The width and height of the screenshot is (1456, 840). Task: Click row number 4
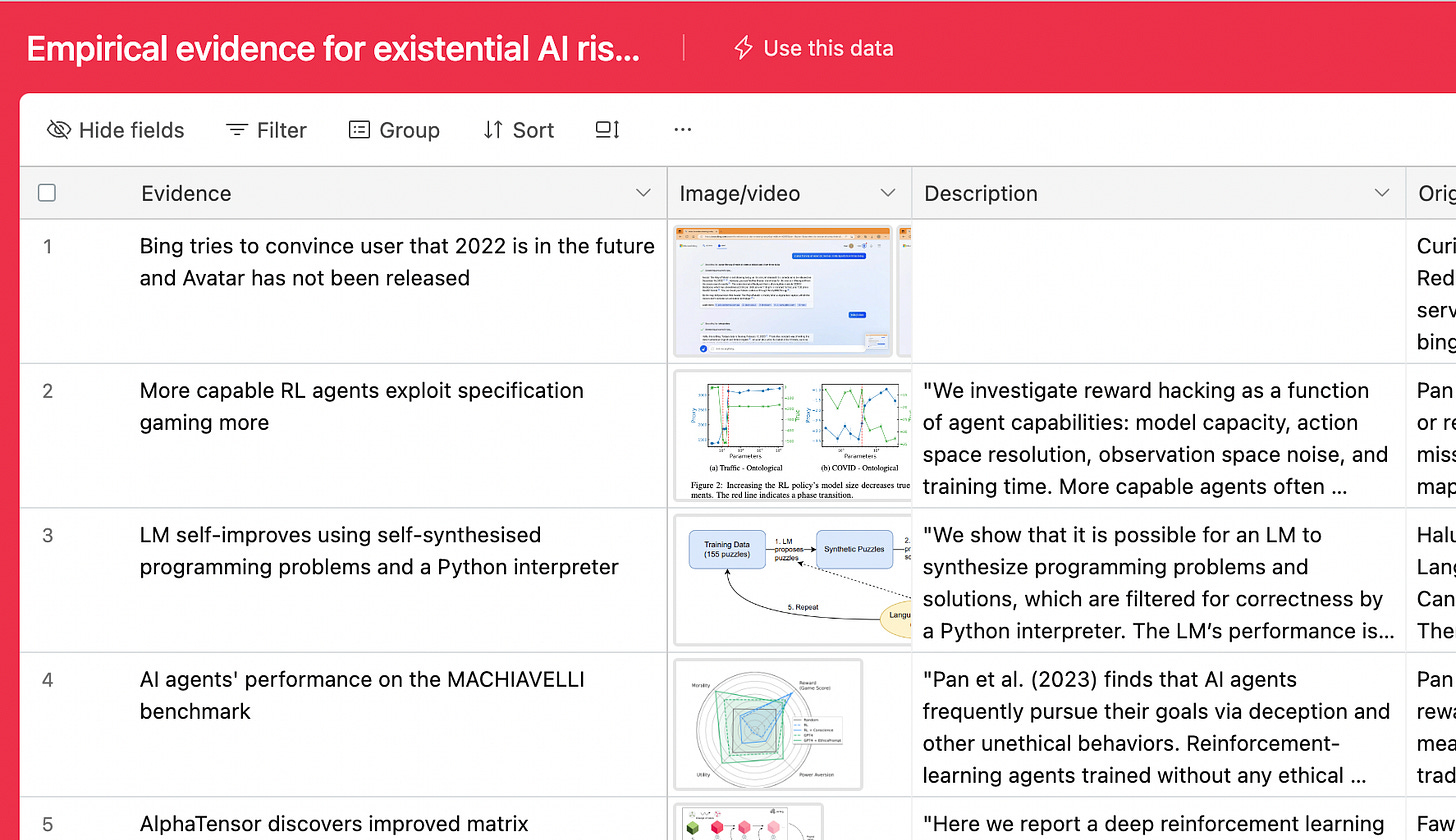coord(47,680)
